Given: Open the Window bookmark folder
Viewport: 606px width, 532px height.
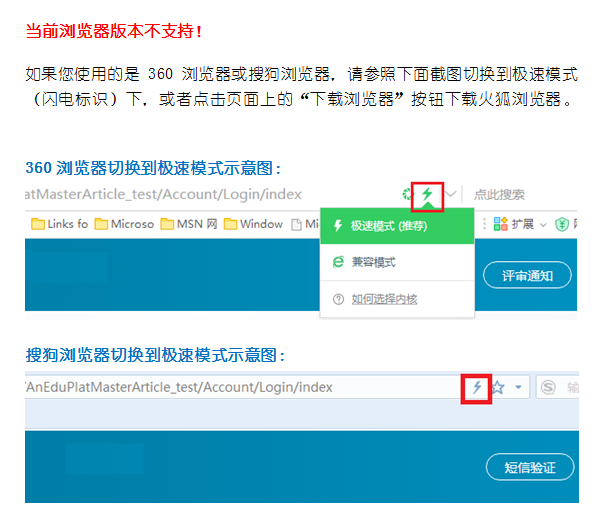Looking at the screenshot, I should pyautogui.click(x=253, y=224).
